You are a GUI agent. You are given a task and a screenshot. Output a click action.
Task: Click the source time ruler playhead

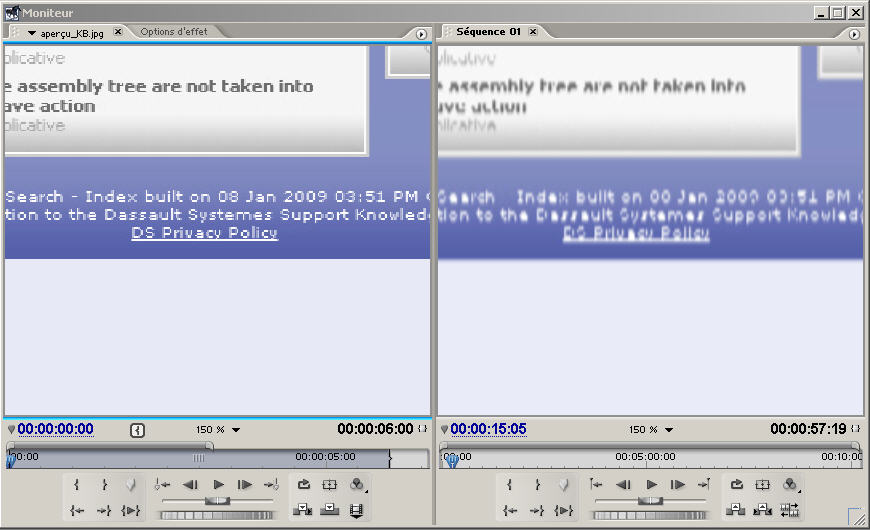(10, 460)
